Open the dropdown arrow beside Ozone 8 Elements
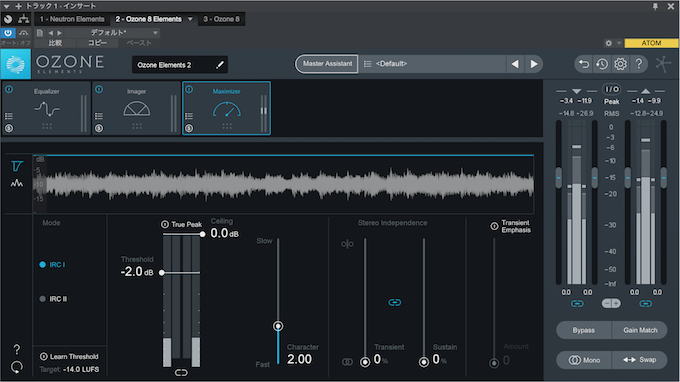The image size is (680, 382). (190, 19)
